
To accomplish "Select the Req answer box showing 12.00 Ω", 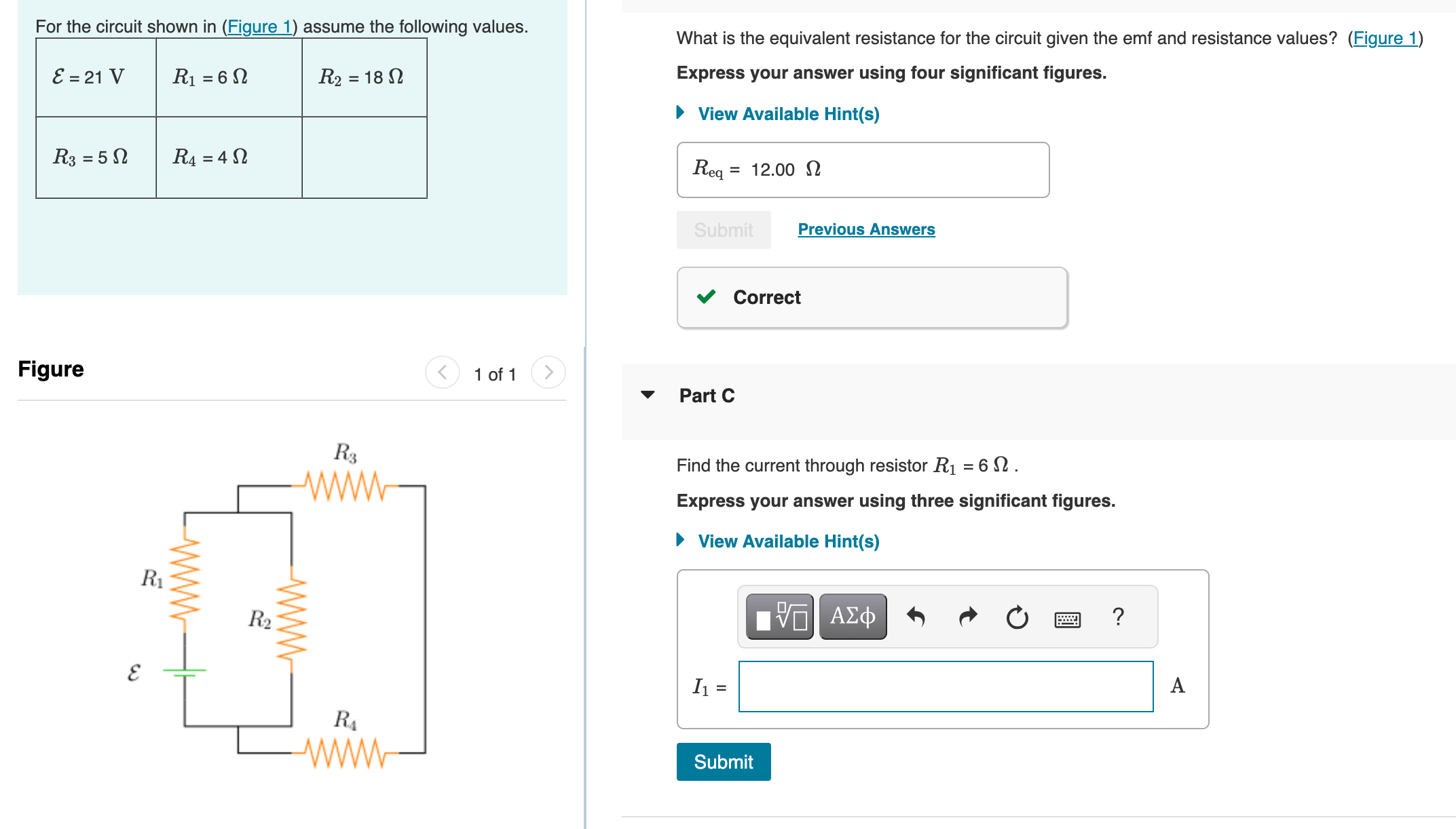I will coord(862,169).
